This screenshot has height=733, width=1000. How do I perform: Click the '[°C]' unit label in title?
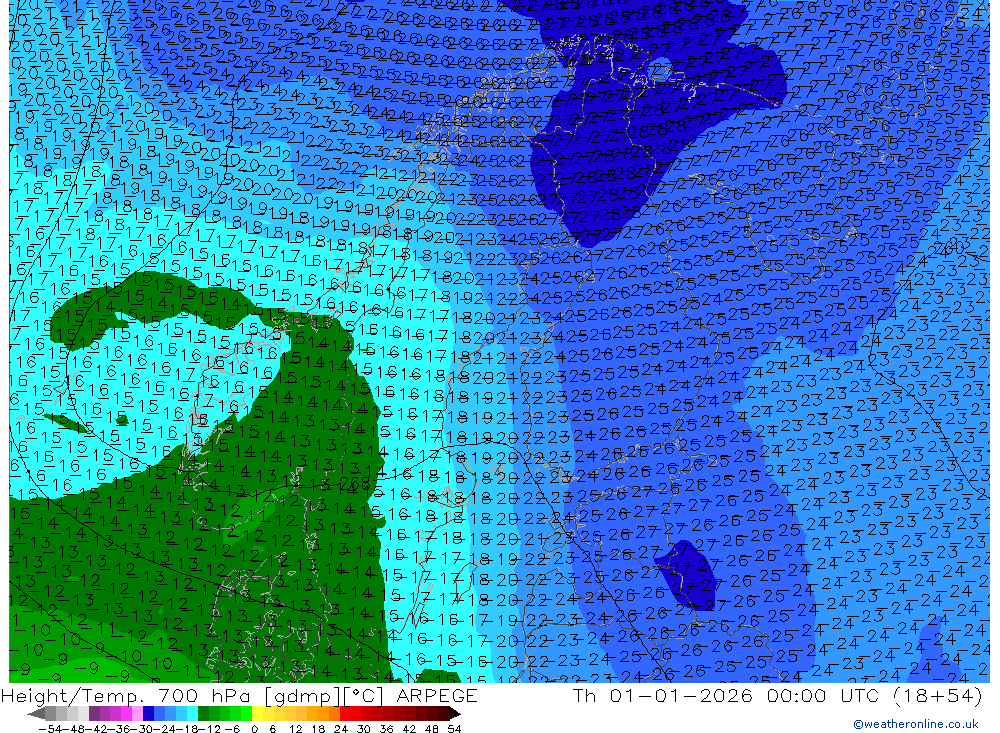(x=364, y=696)
